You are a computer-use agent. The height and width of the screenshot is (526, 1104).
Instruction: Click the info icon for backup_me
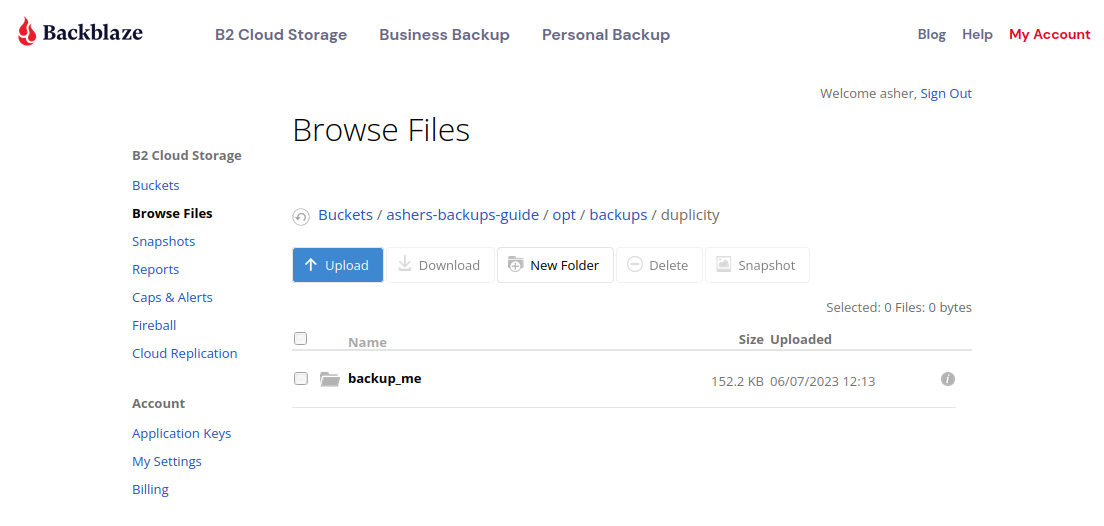948,380
